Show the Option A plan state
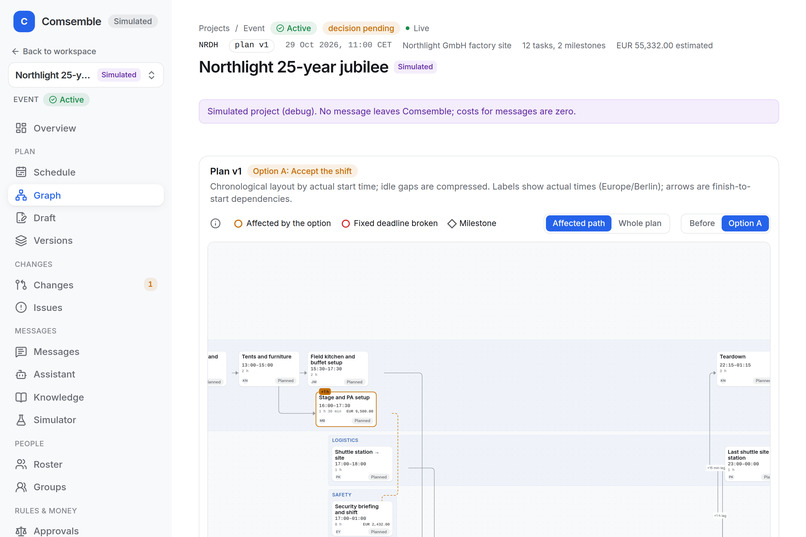Image resolution: width=806 pixels, height=537 pixels. (745, 223)
